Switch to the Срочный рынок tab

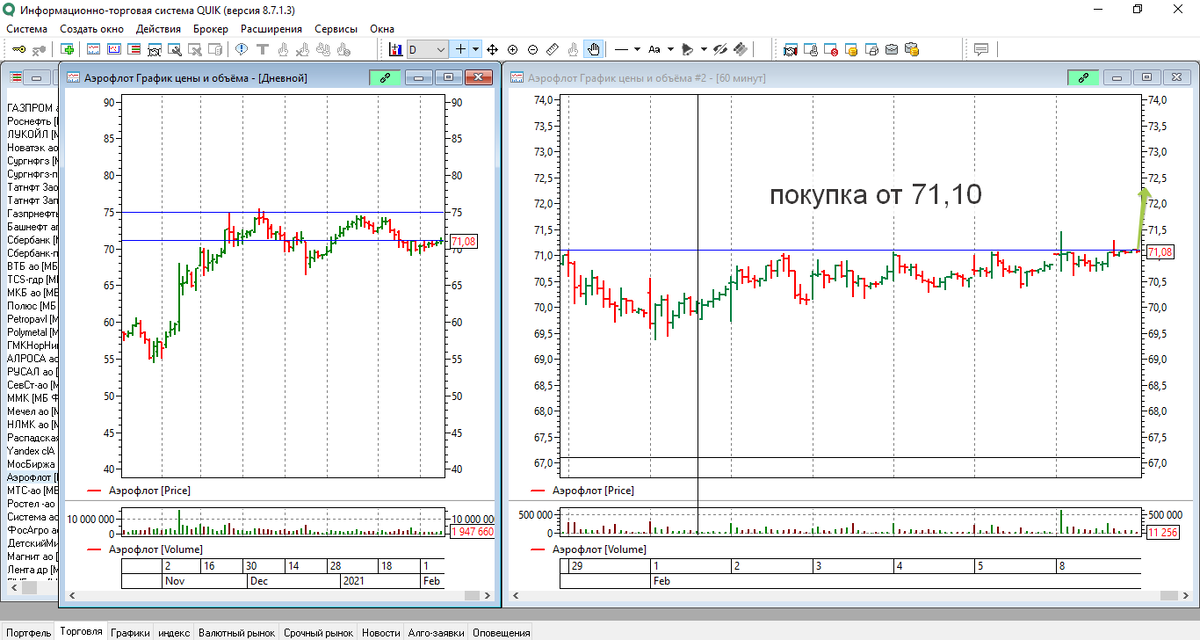[x=318, y=633]
